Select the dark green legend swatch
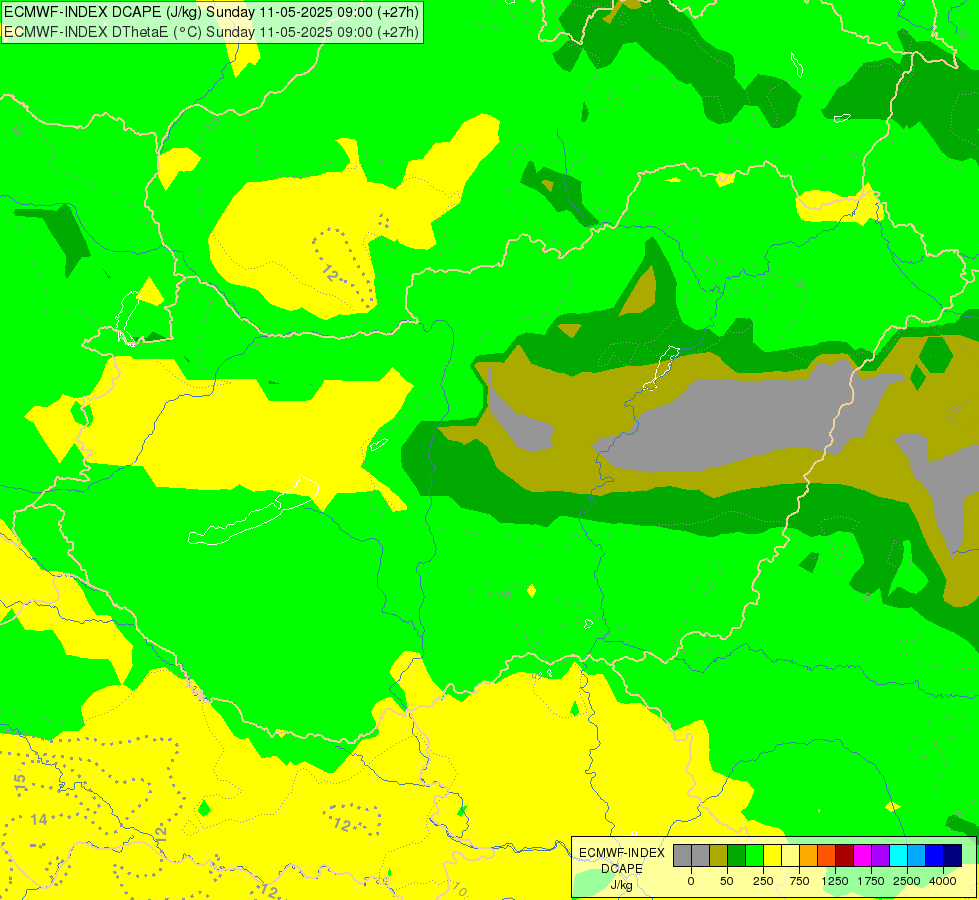The image size is (979, 900). 737,856
